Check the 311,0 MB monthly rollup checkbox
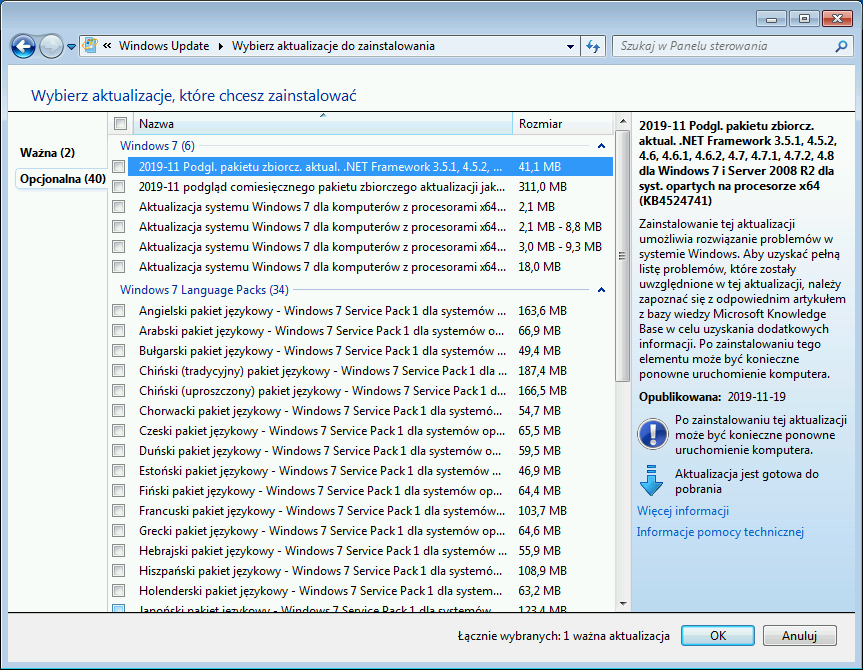Viewport: 863px width, 670px height. pos(118,187)
